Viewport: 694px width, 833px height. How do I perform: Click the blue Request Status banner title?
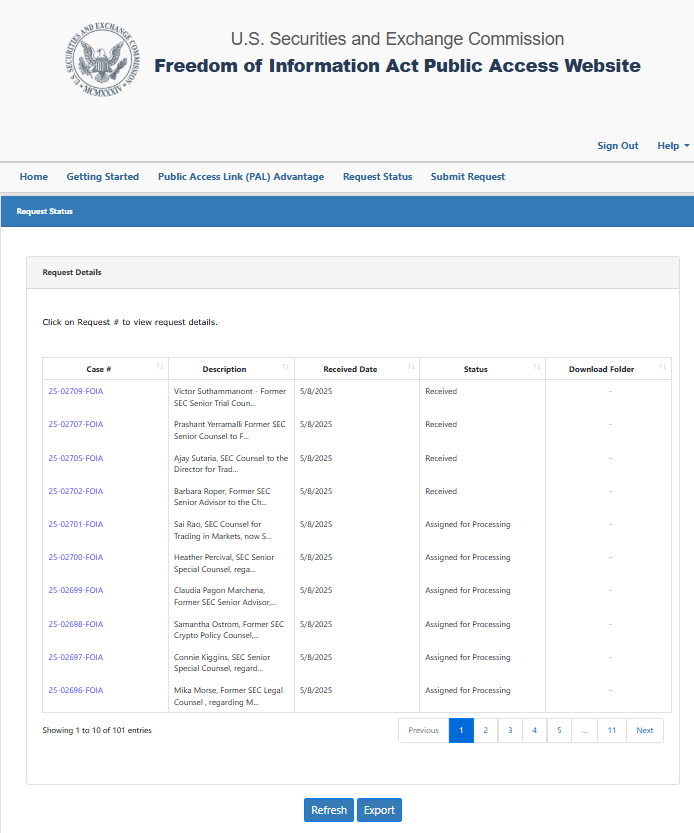pos(45,211)
